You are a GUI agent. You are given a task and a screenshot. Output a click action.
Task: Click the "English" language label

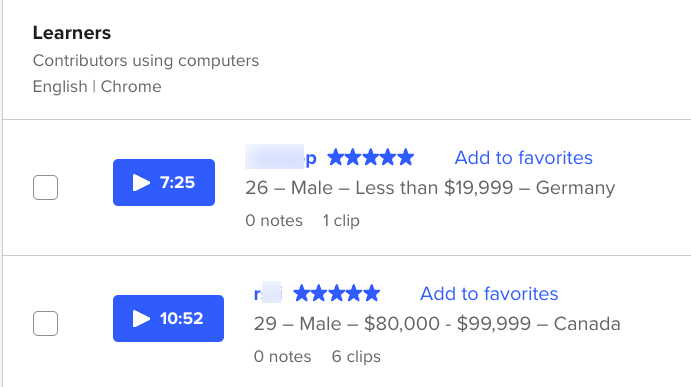60,86
